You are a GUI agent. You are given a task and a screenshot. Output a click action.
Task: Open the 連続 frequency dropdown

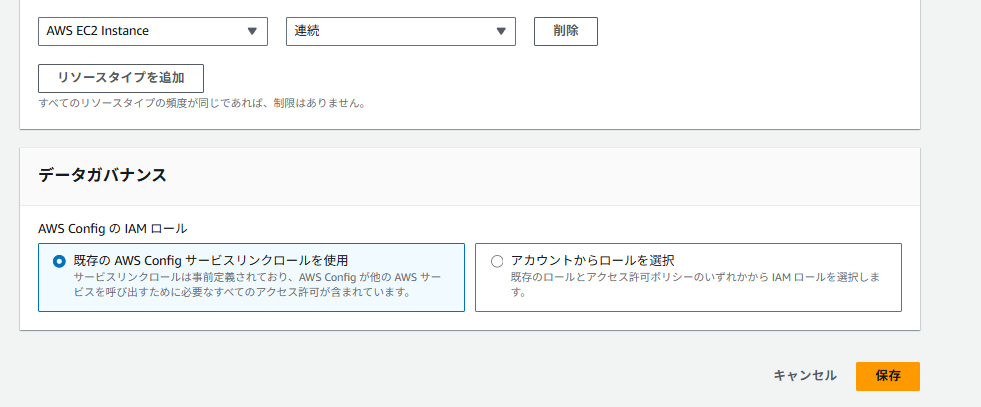click(400, 31)
